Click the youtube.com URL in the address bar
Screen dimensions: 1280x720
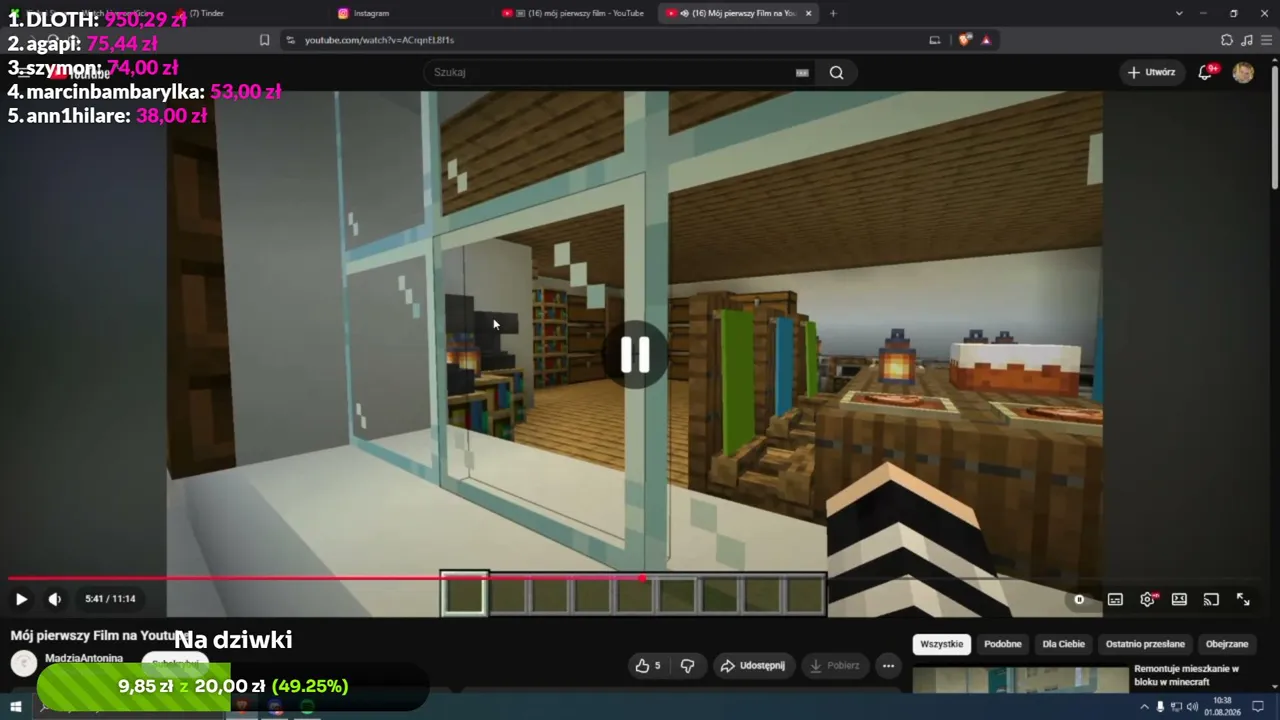[x=379, y=40]
